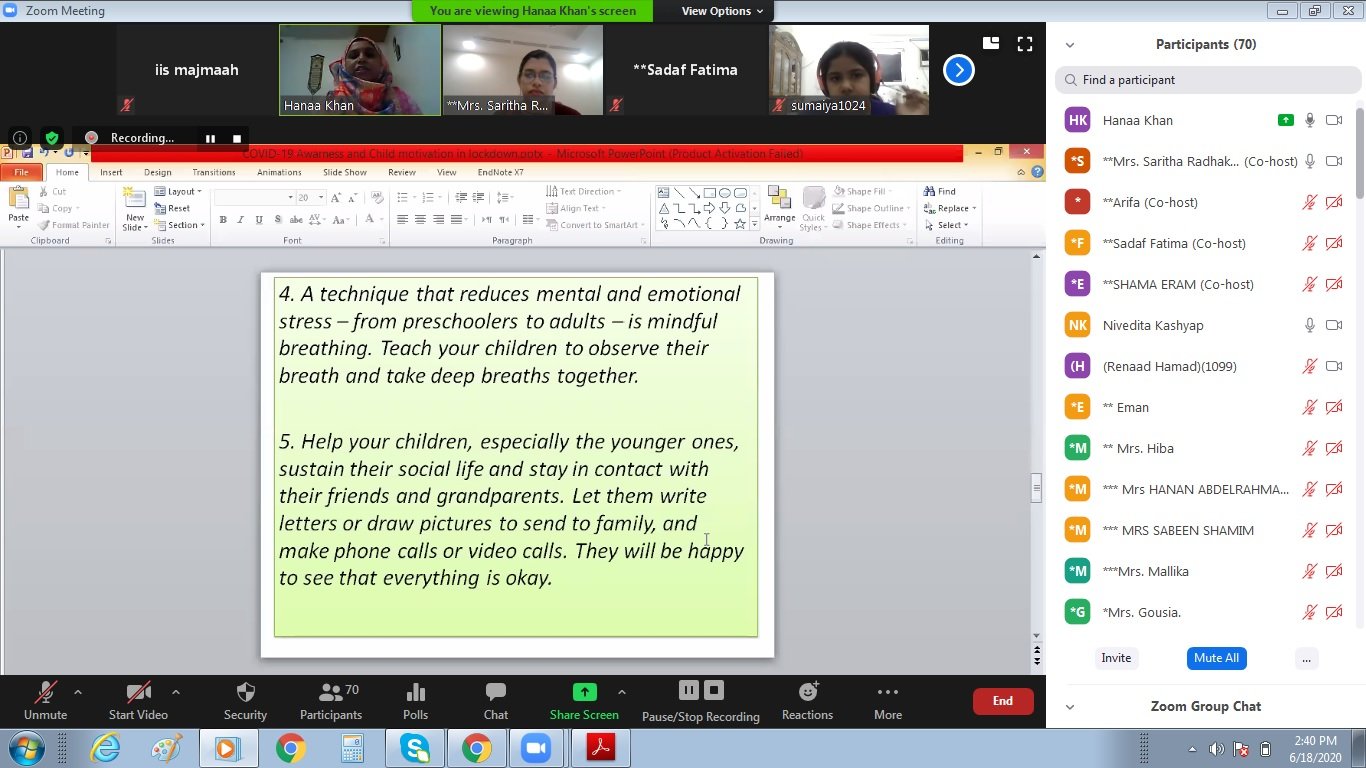The height and width of the screenshot is (768, 1366).
Task: Open the participants panel '...' more button
Action: pyautogui.click(x=1306, y=658)
